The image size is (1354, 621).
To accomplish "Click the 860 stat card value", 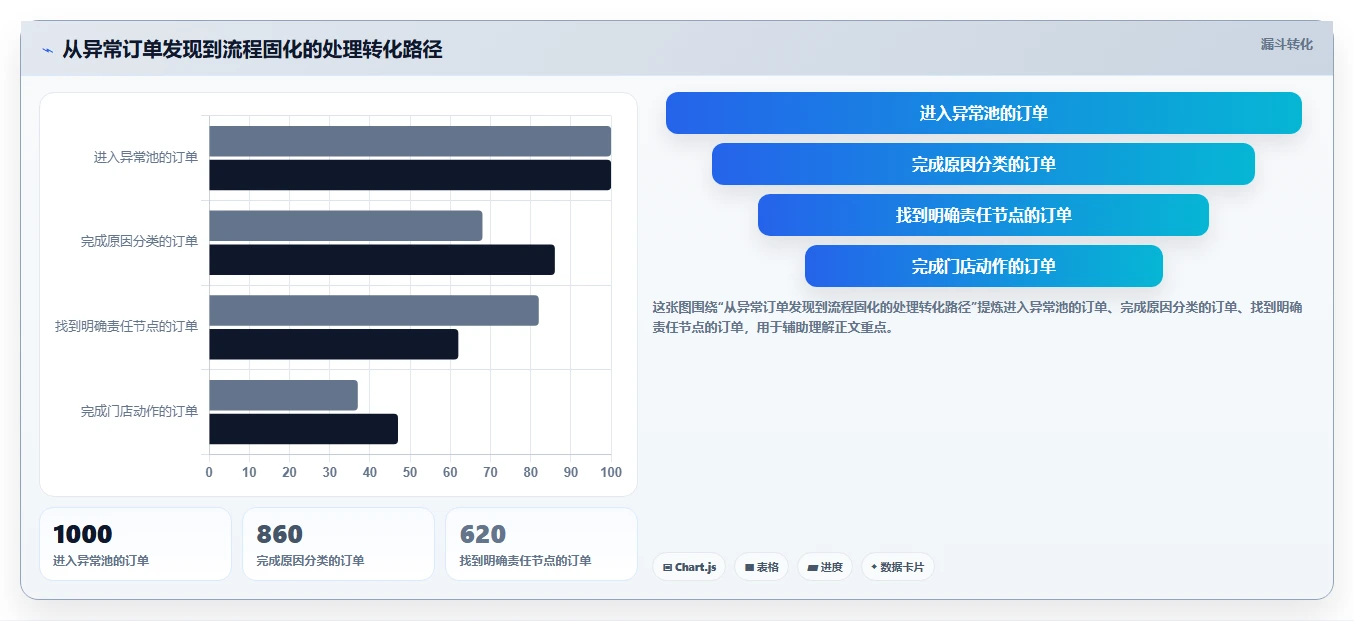I will 280,534.
